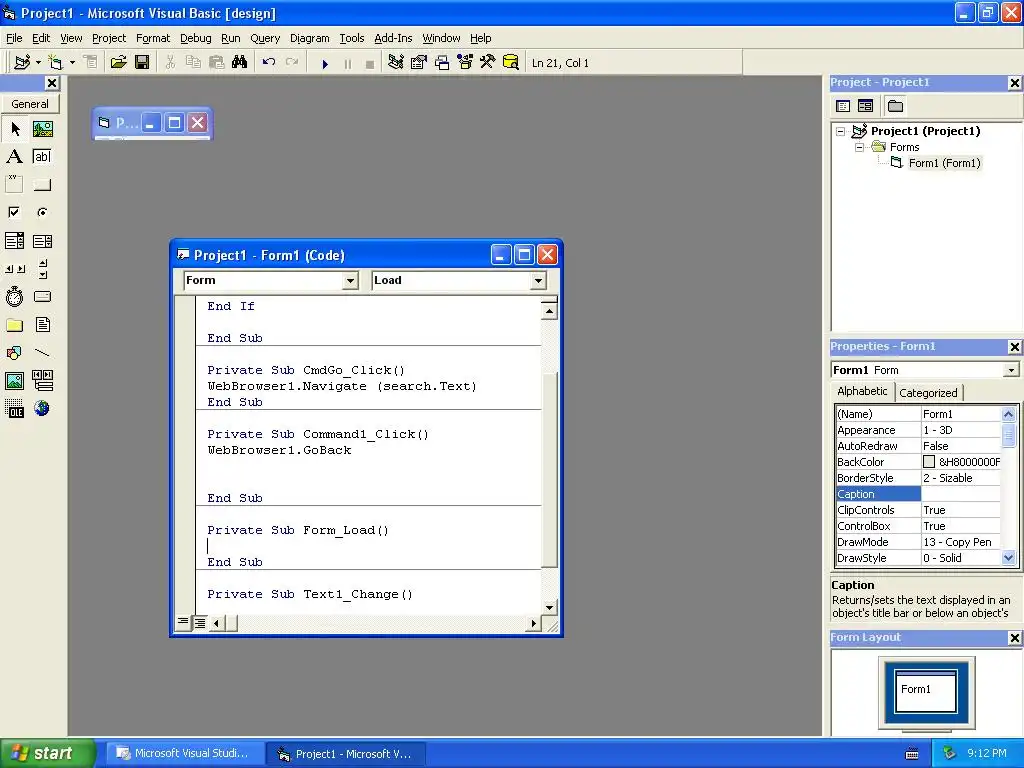Screen dimensions: 1024x768
Task: Click the Find binoculars icon
Action: click(240, 63)
